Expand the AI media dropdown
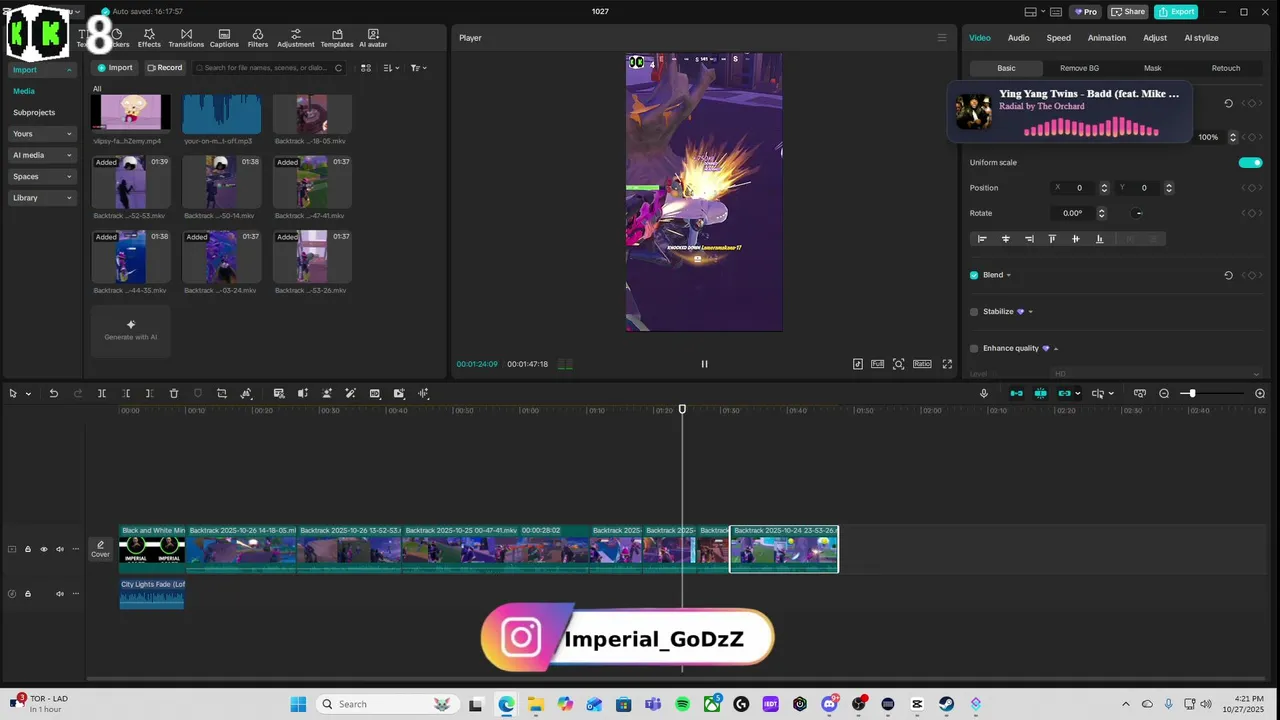Viewport: 1280px width, 720px height. (x=69, y=155)
